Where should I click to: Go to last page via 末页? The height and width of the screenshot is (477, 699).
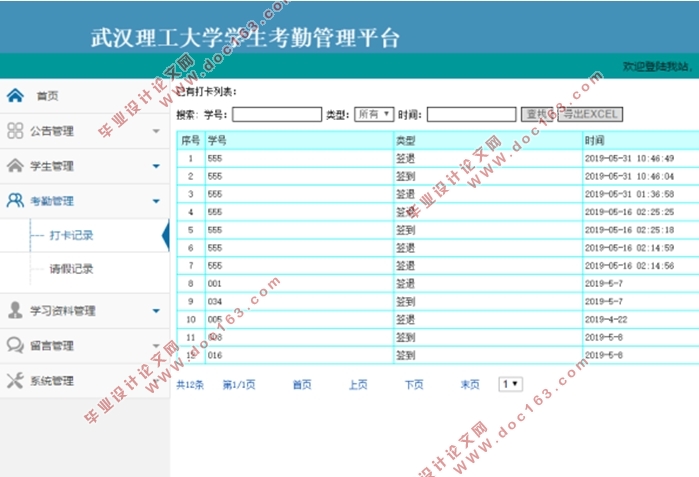470,385
